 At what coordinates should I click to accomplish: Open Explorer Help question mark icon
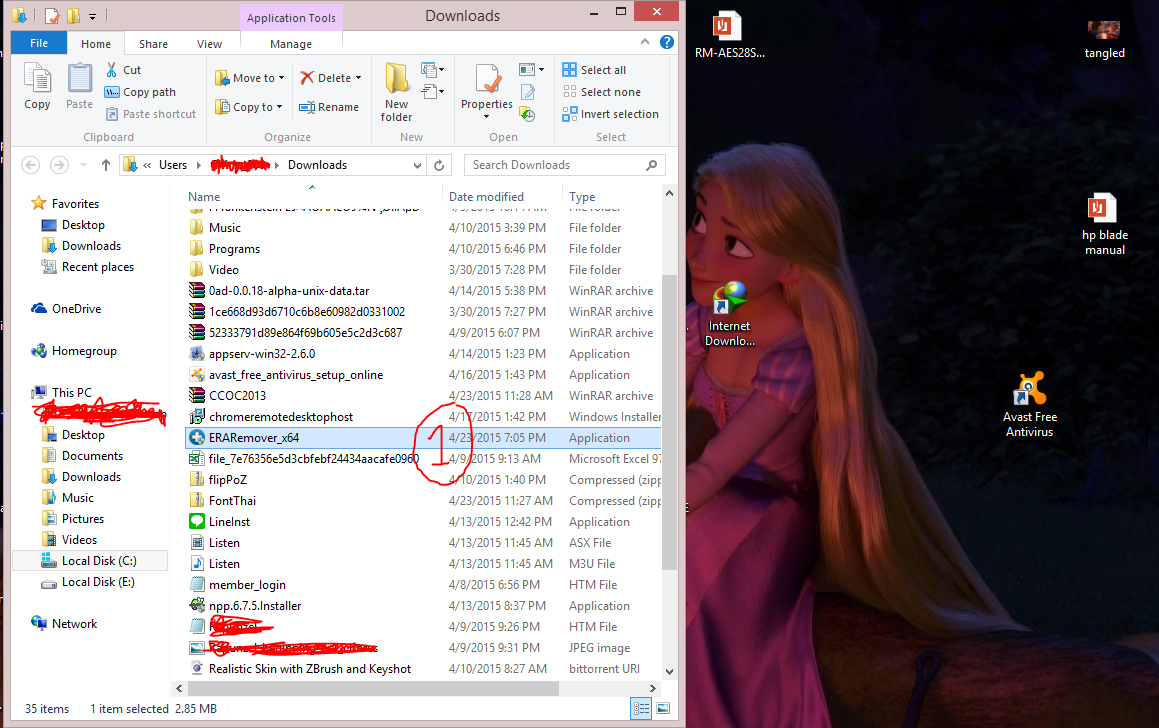[667, 42]
